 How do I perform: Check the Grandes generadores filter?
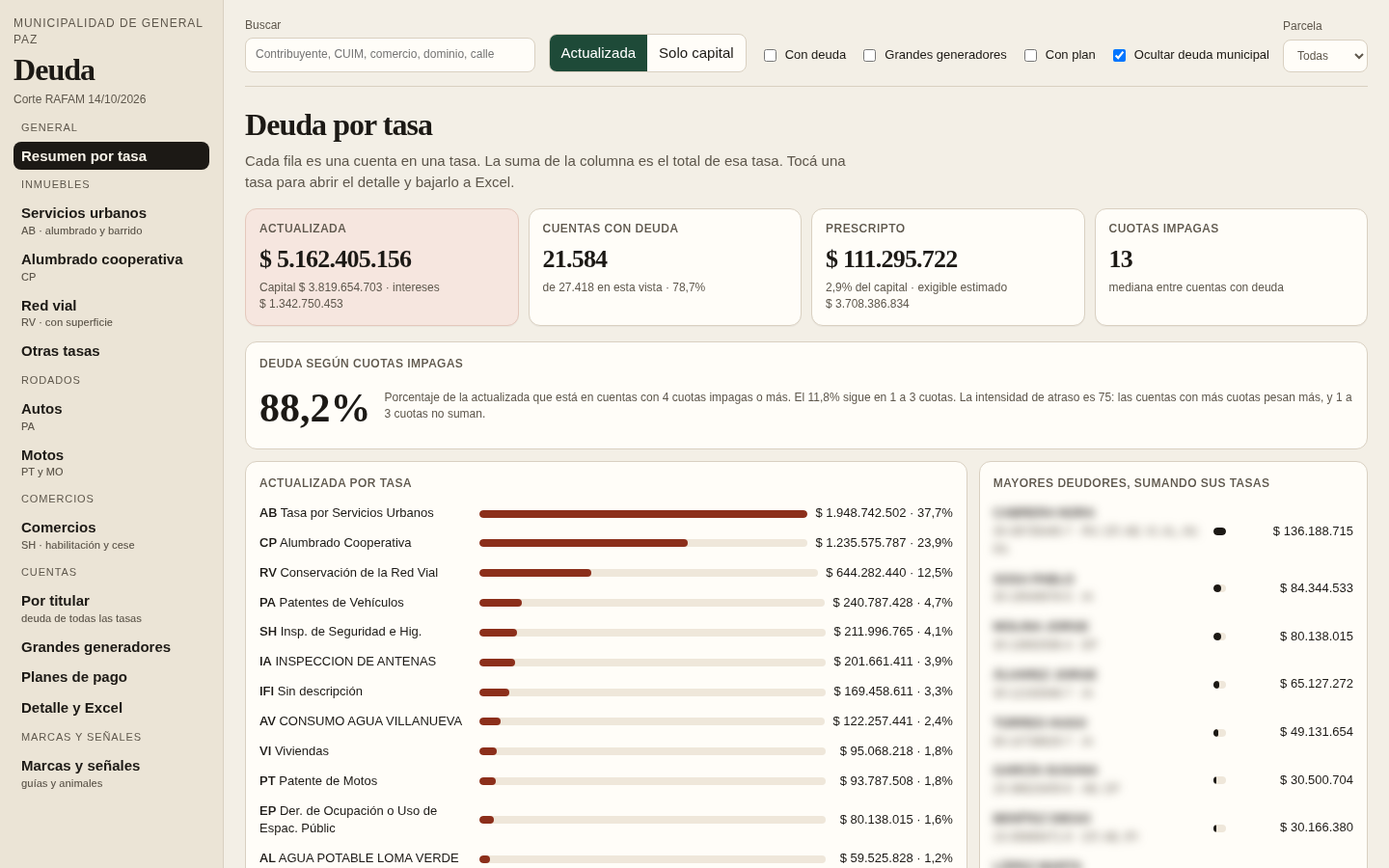tap(869, 55)
